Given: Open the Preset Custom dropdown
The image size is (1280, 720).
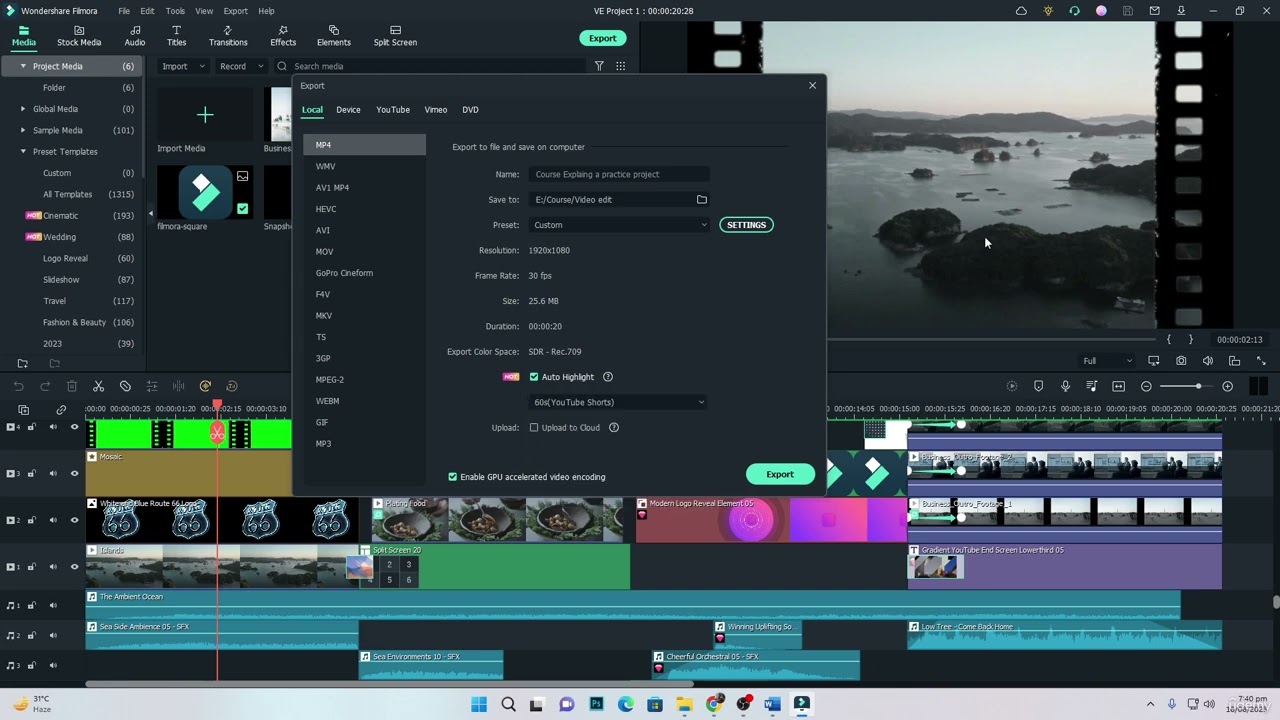Looking at the screenshot, I should 619,225.
